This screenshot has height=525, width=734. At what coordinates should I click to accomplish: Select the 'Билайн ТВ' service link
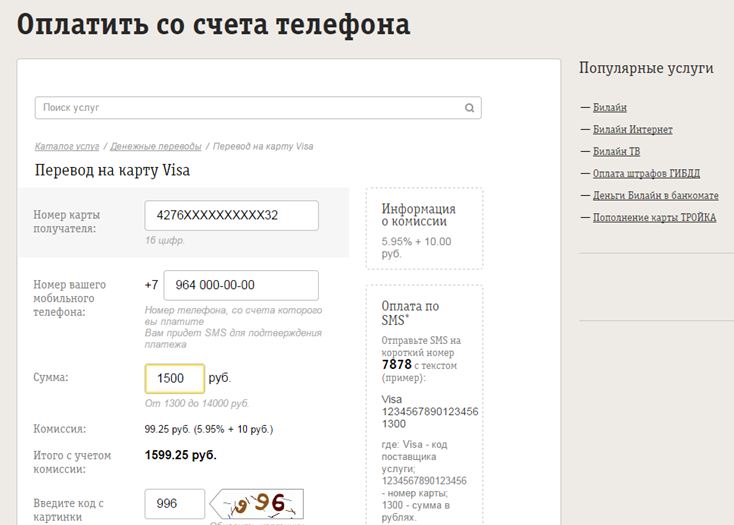pyautogui.click(x=616, y=151)
